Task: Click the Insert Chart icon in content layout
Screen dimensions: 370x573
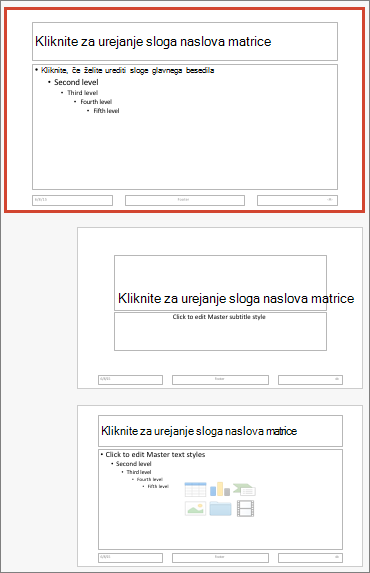Action: click(x=220, y=489)
